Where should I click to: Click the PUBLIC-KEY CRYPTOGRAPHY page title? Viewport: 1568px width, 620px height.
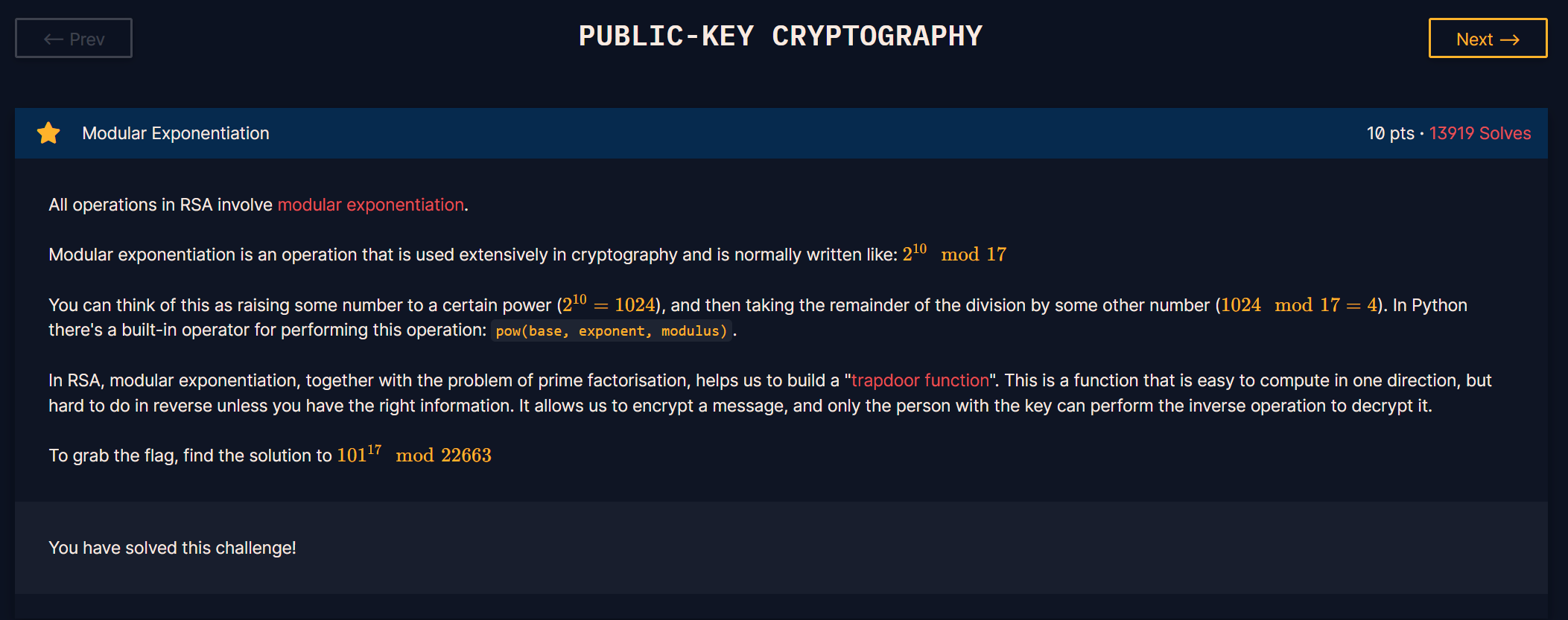click(781, 36)
